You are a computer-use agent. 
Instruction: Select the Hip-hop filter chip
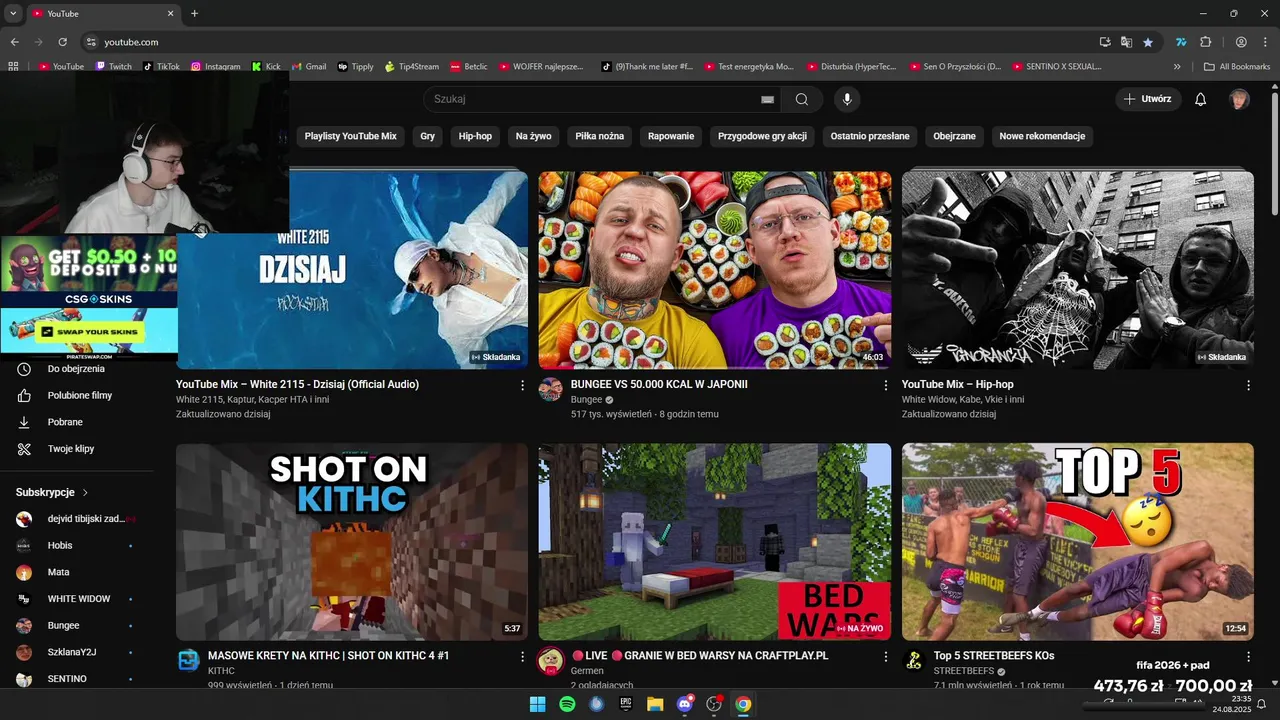(x=475, y=136)
